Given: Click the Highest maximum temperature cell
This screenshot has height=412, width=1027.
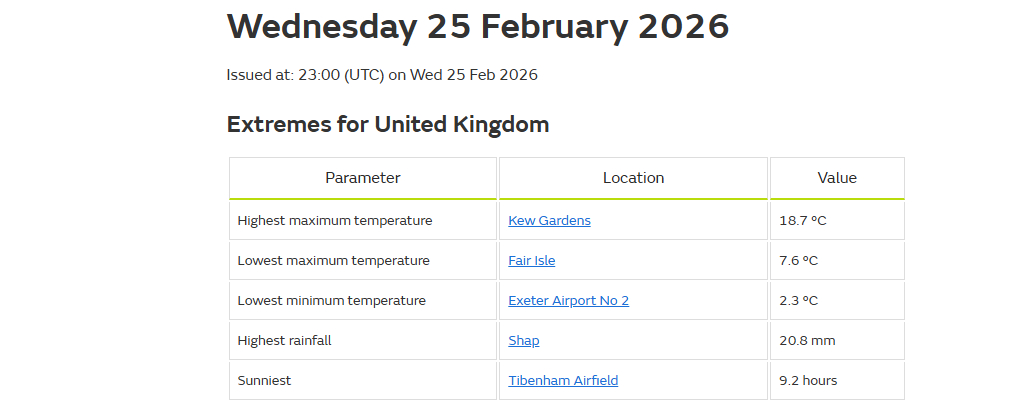Looking at the screenshot, I should point(335,220).
